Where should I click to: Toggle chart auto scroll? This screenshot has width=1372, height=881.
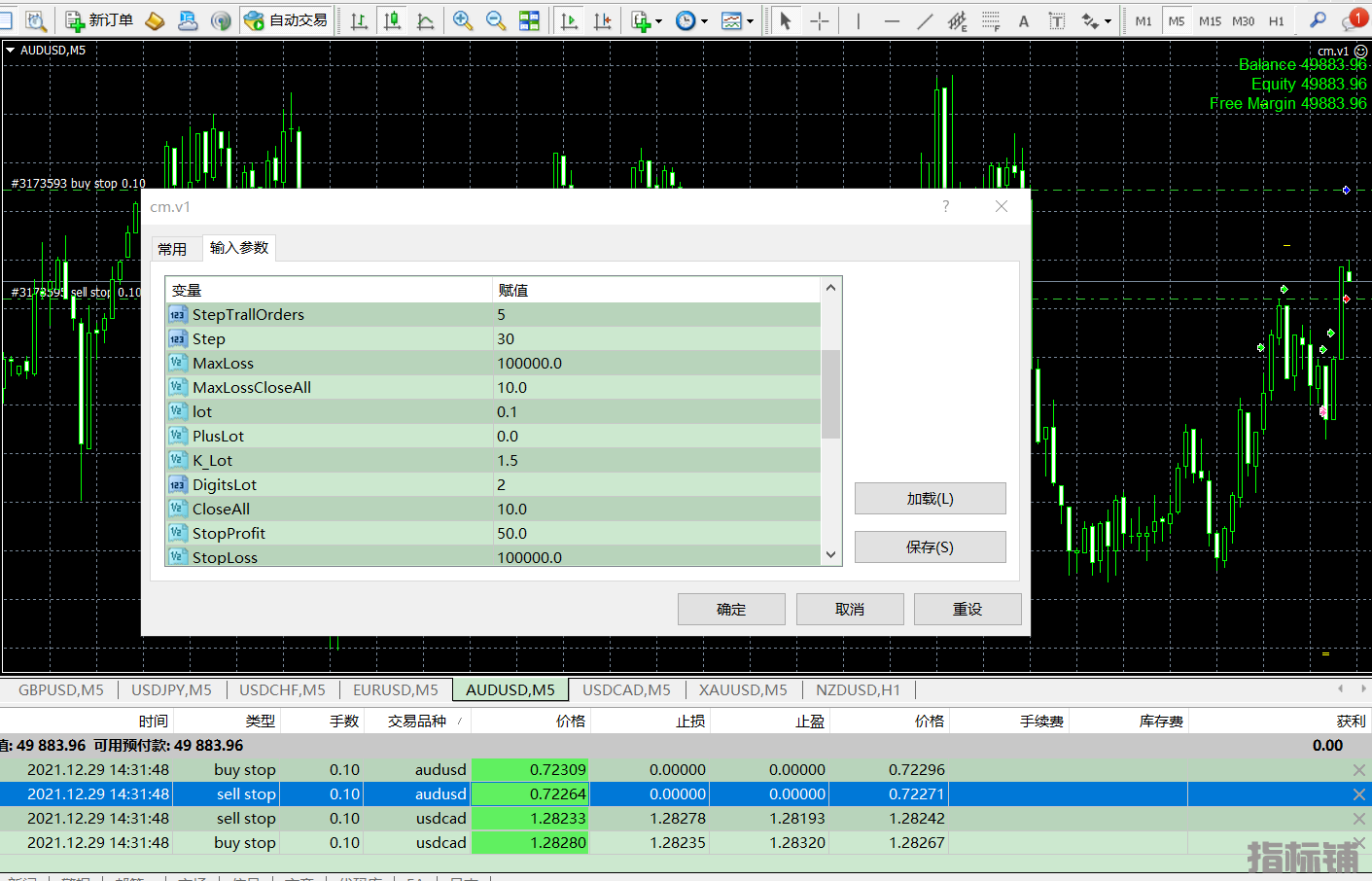(570, 20)
